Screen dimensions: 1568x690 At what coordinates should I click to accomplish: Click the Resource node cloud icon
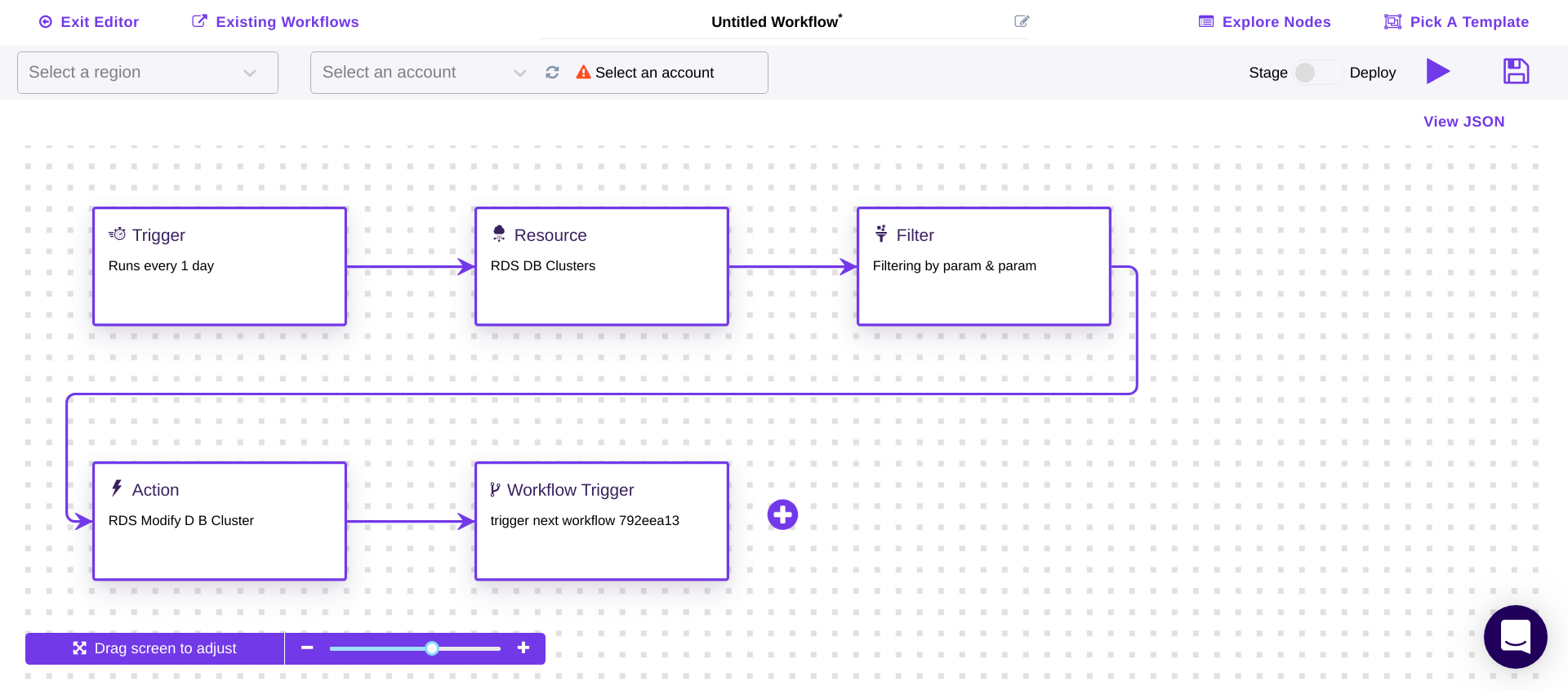[499, 234]
